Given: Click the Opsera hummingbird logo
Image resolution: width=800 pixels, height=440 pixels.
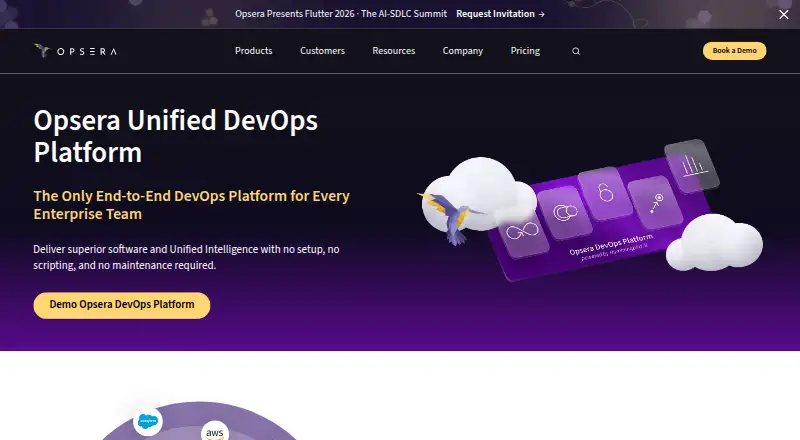Looking at the screenshot, I should coord(76,51).
